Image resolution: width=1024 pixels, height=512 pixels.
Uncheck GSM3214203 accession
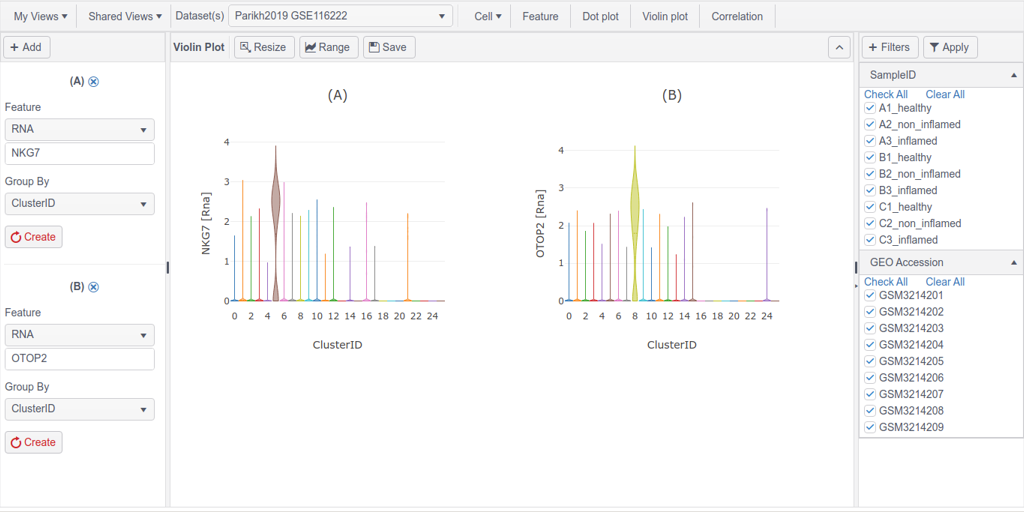point(870,328)
